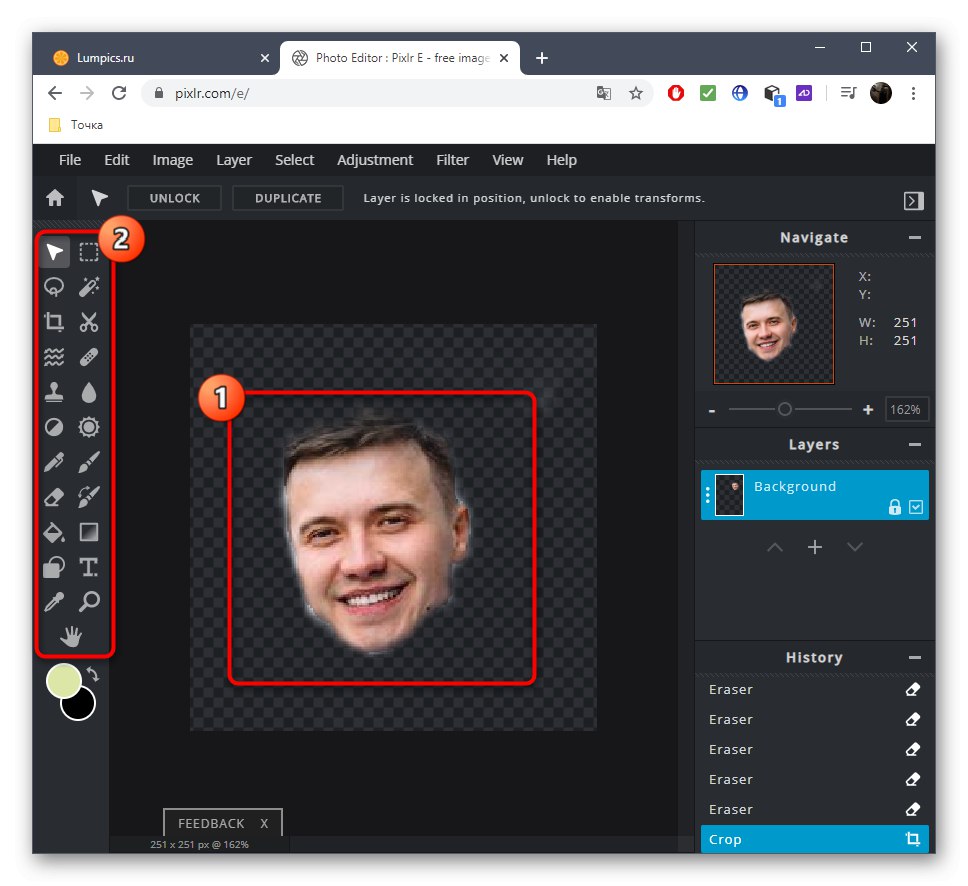The image size is (968, 886).
Task: Select the Magic Wand tool
Action: [89, 287]
